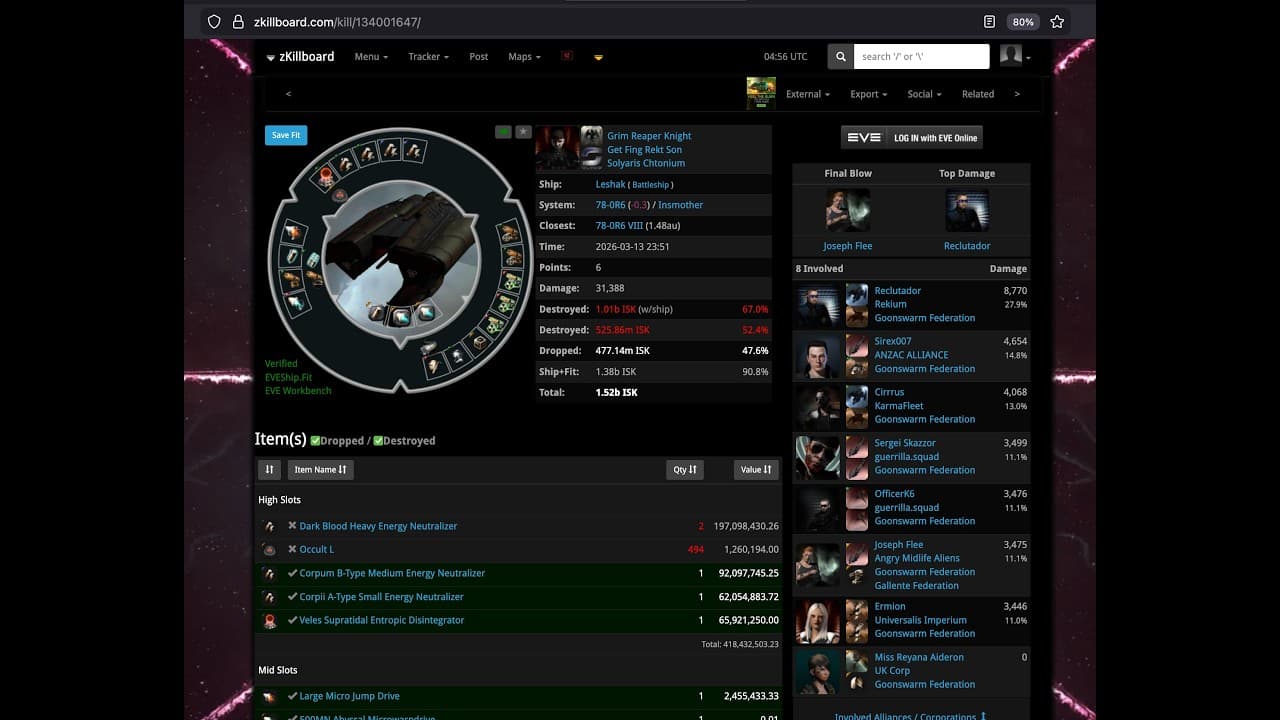The image size is (1280, 720).
Task: Expand the Menu dropdown
Action: coord(371,57)
